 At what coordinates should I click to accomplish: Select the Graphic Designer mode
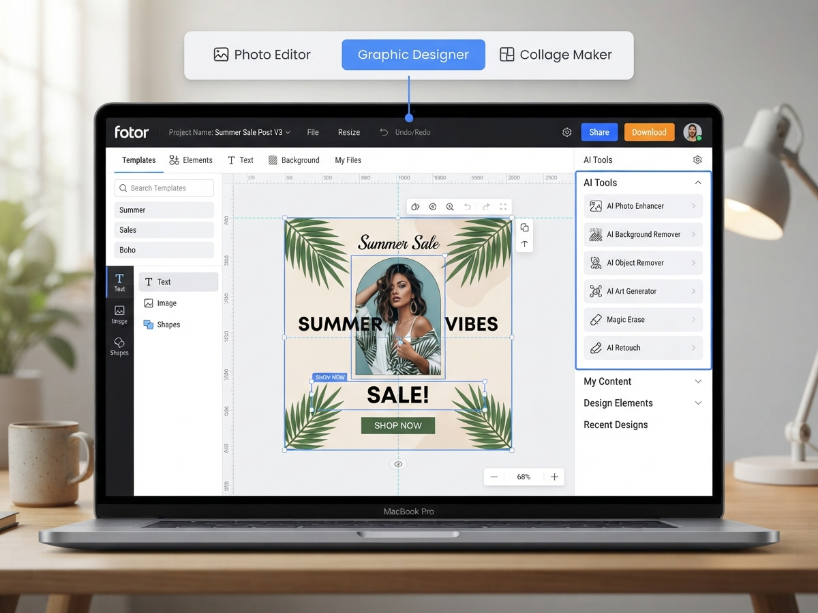413,55
